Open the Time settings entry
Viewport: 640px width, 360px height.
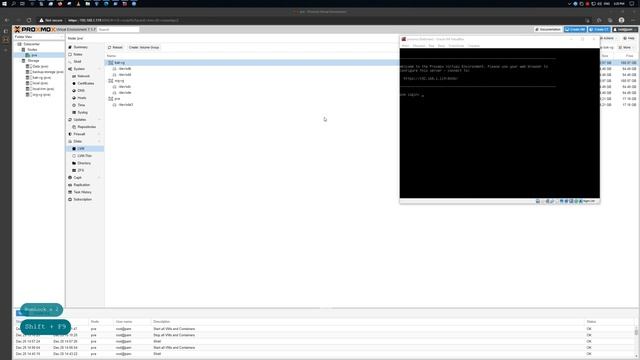coord(81,105)
